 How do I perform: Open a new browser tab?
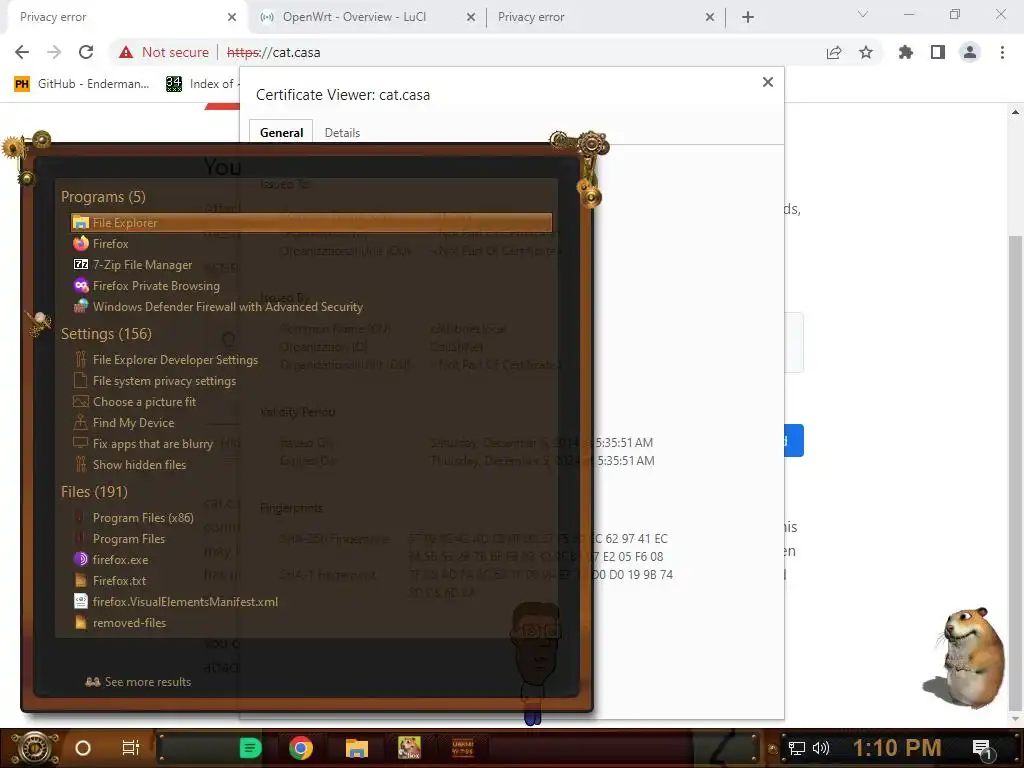[x=748, y=18]
